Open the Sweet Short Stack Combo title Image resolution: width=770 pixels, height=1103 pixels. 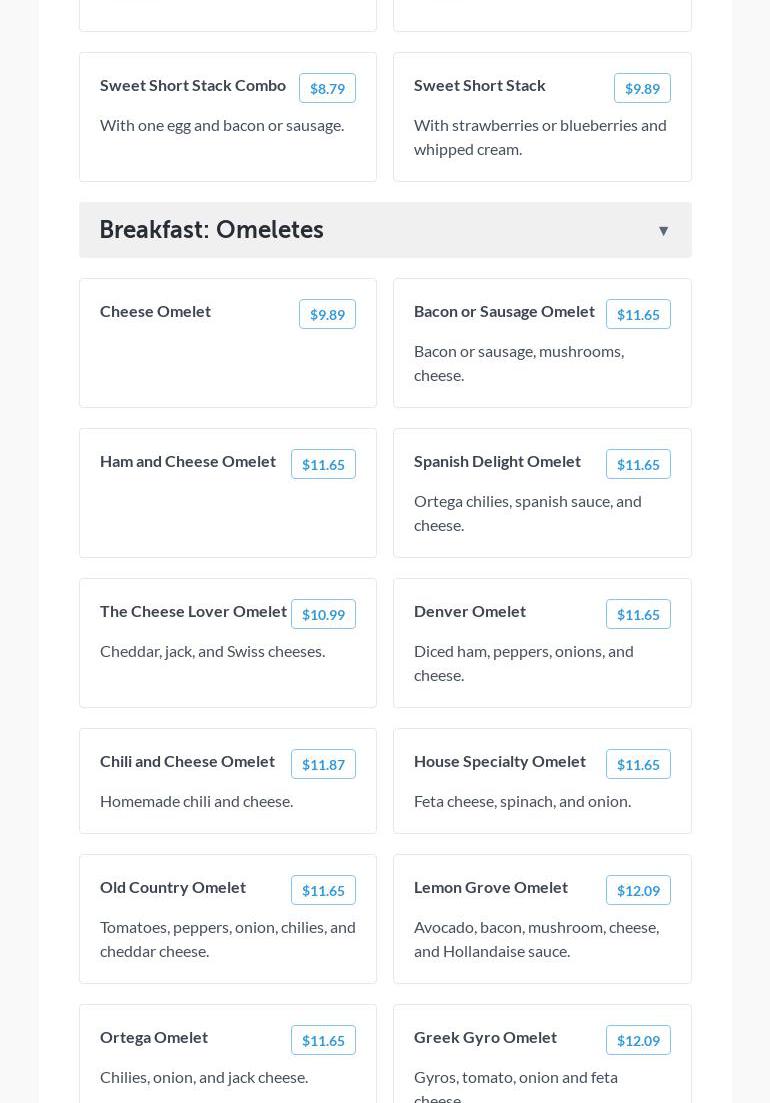[193, 85]
